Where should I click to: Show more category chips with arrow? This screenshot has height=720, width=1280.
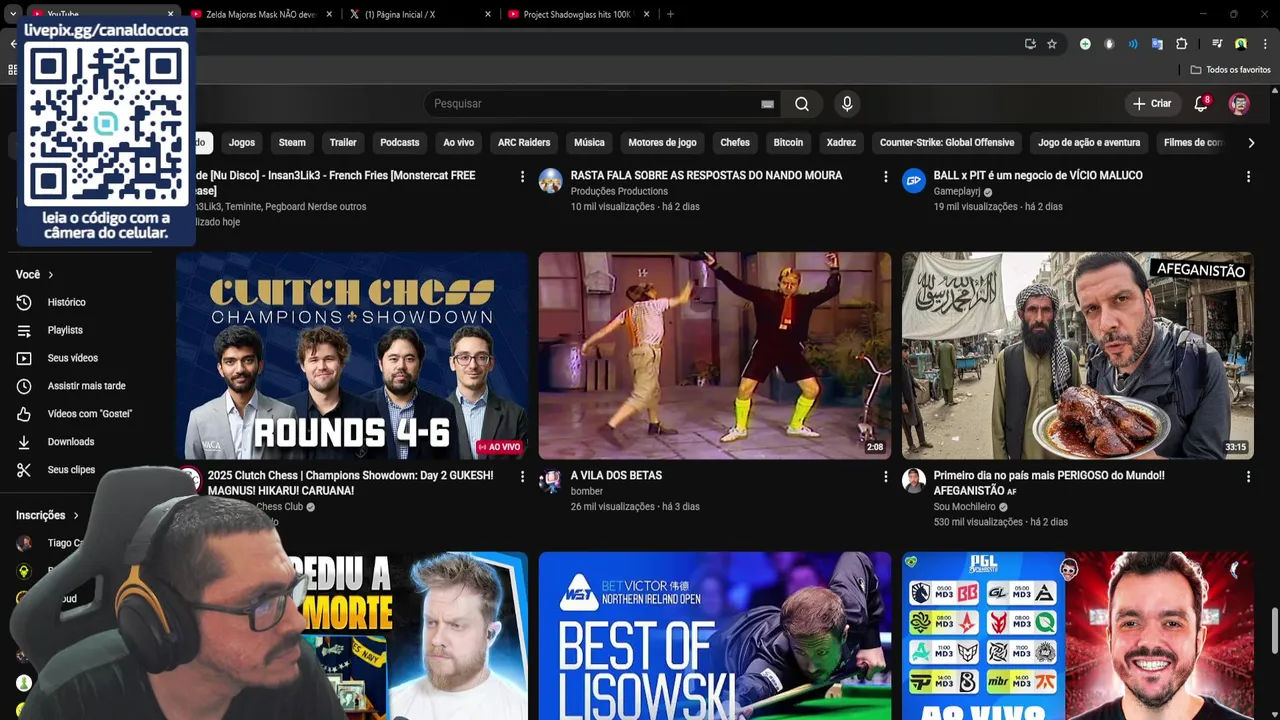click(1251, 143)
